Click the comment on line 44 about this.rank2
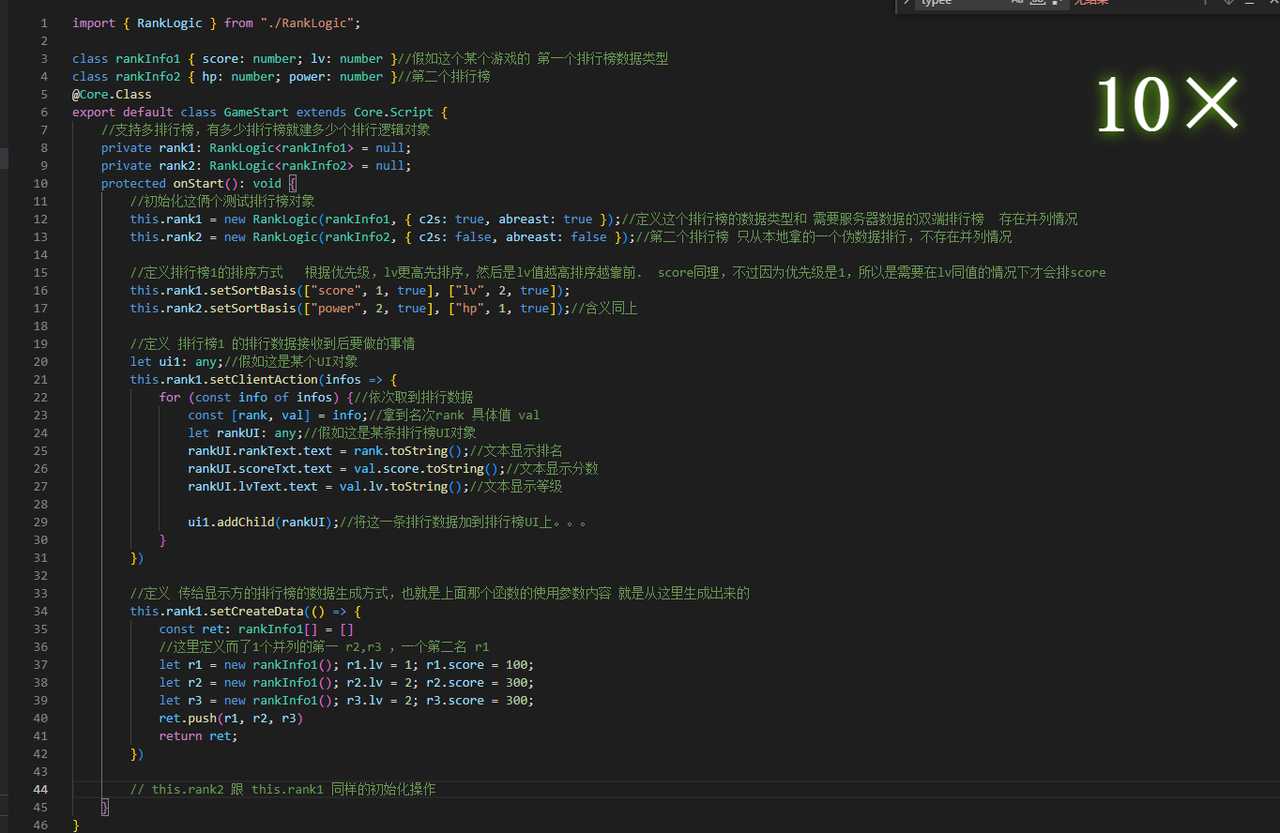This screenshot has width=1280, height=833. (x=283, y=790)
